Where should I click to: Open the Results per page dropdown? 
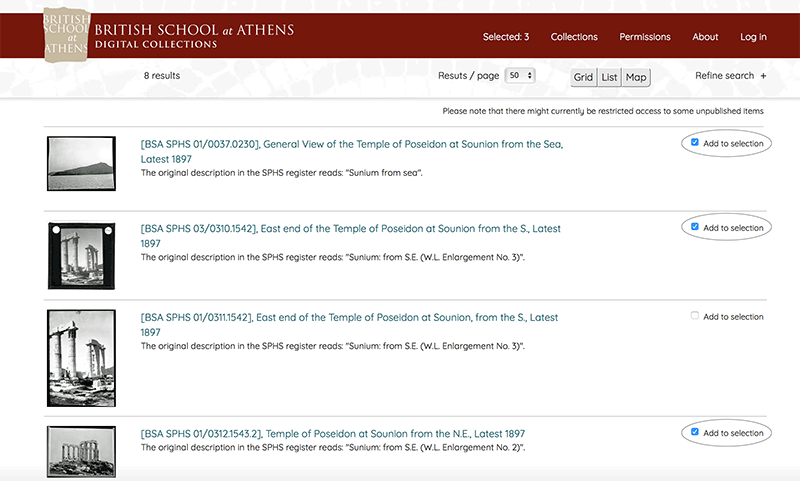(521, 76)
